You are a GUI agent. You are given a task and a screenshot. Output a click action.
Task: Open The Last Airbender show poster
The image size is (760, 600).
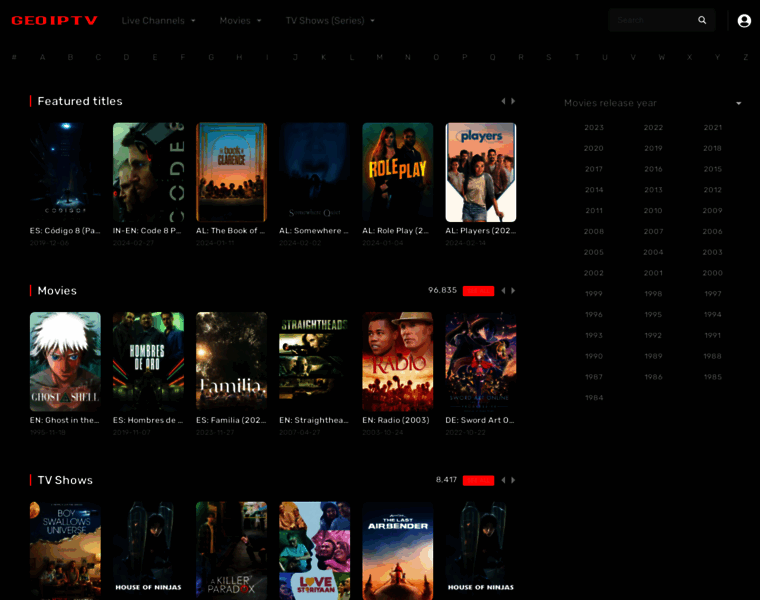[x=397, y=551]
